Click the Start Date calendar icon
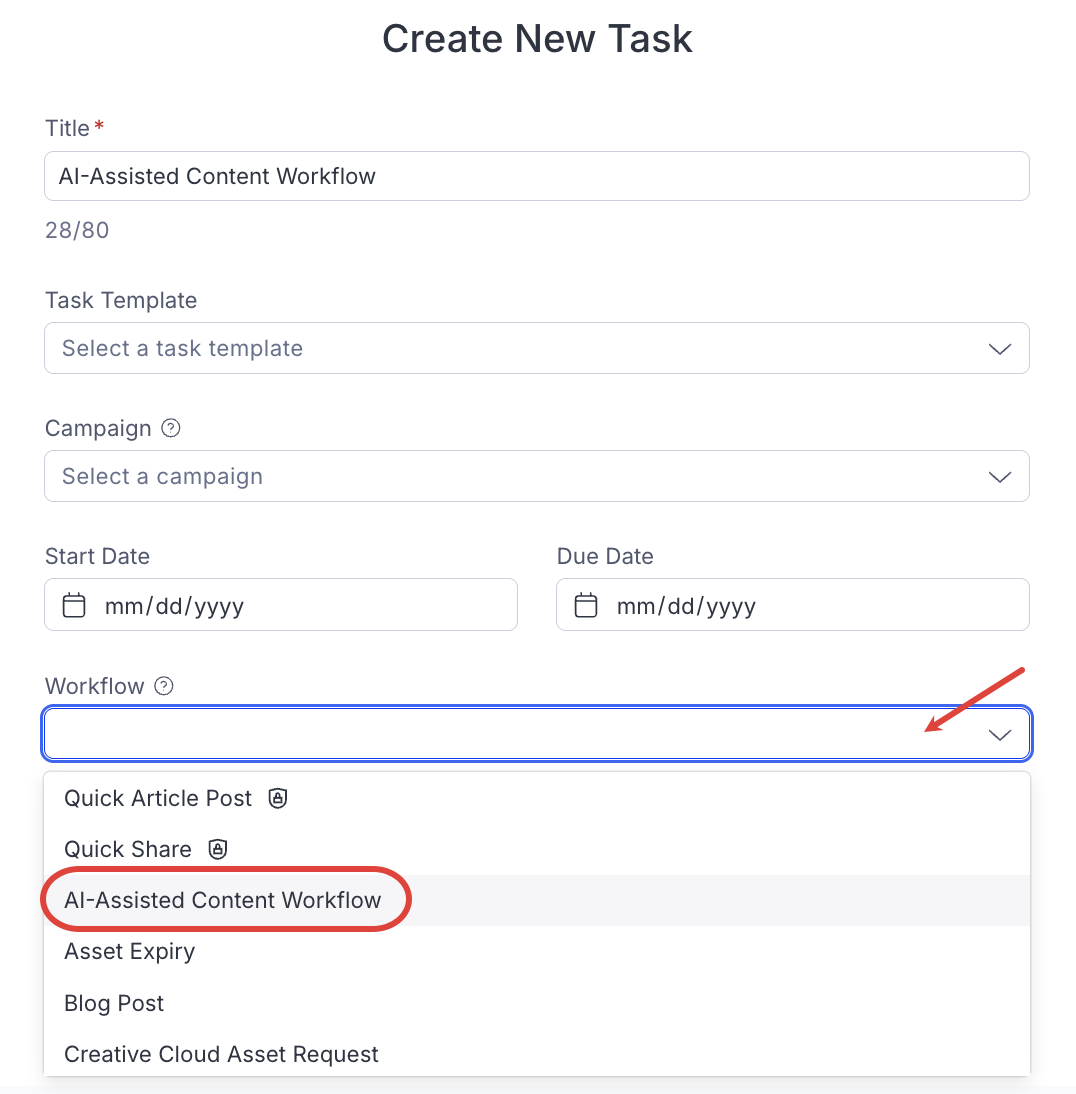Image resolution: width=1076 pixels, height=1094 pixels. click(x=73, y=604)
